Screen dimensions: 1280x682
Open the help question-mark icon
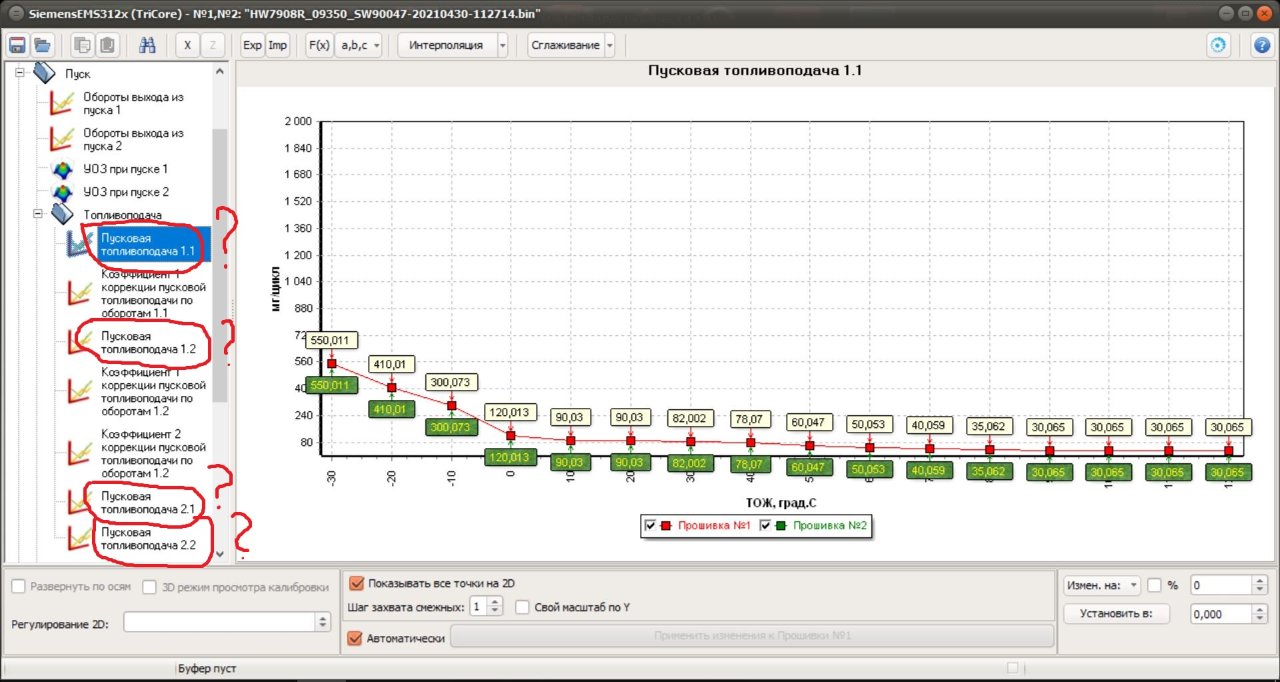pyautogui.click(x=1261, y=45)
